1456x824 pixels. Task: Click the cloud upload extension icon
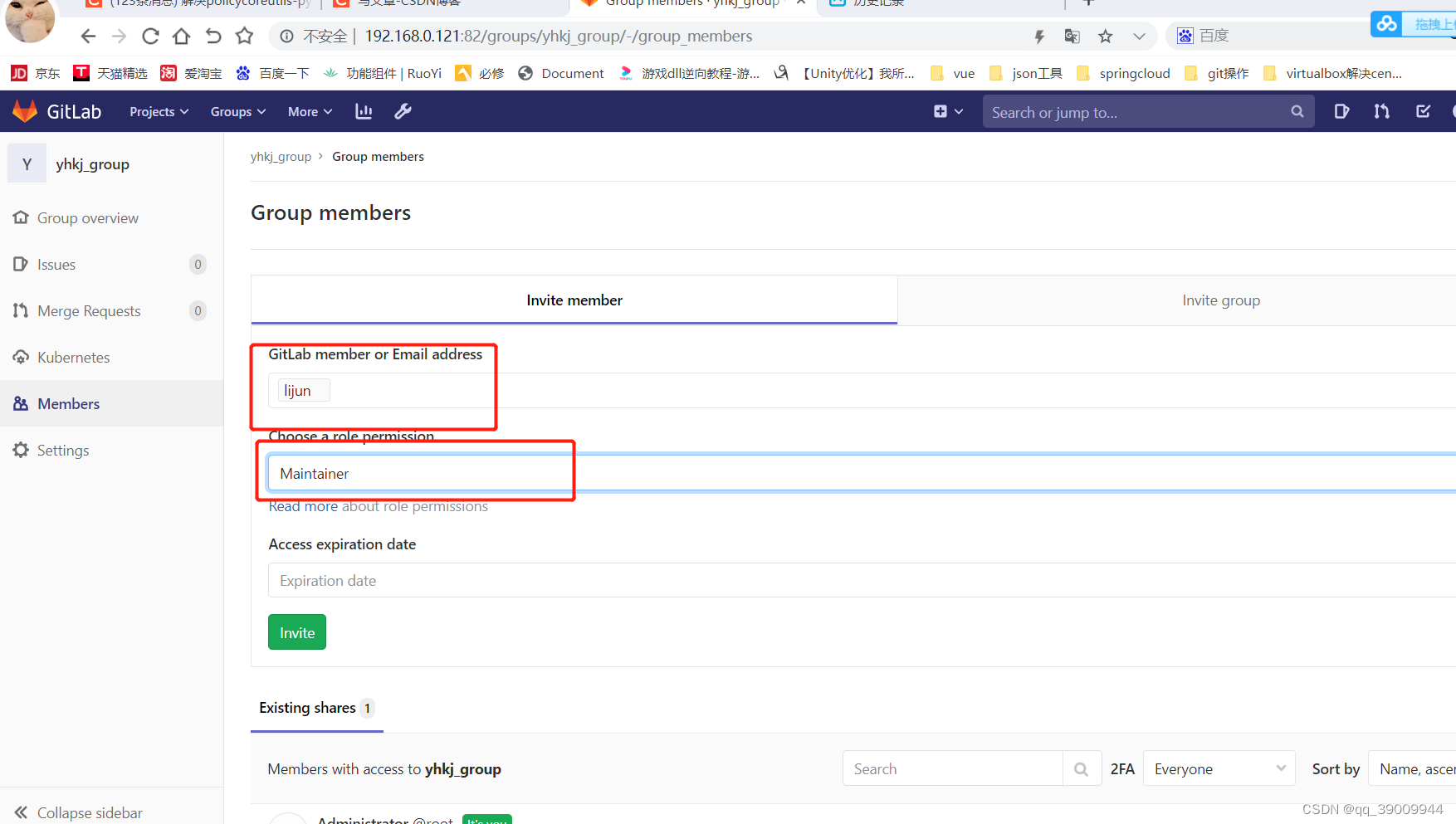pyautogui.click(x=1387, y=23)
